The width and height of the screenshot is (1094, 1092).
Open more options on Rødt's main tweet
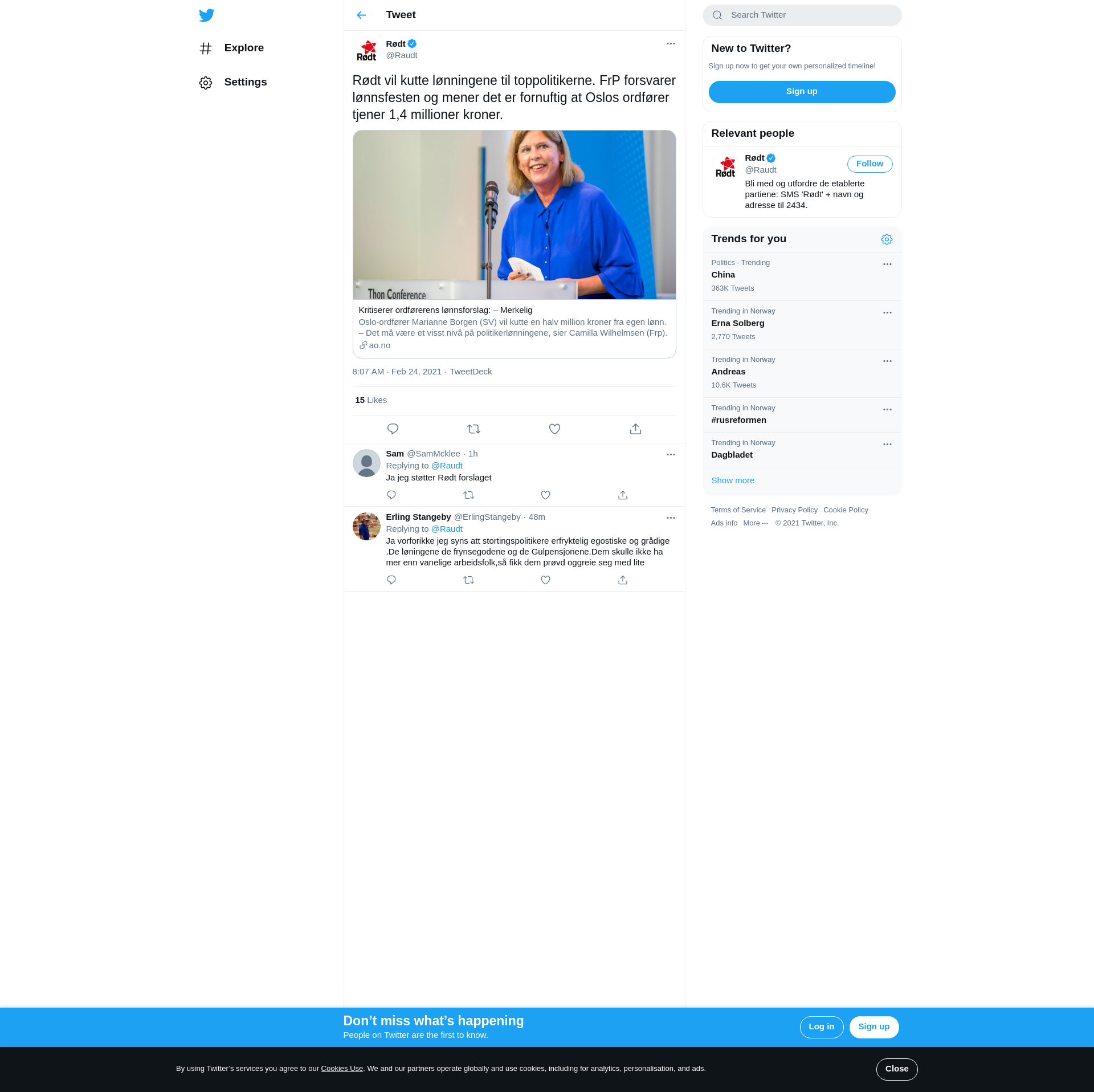click(671, 44)
